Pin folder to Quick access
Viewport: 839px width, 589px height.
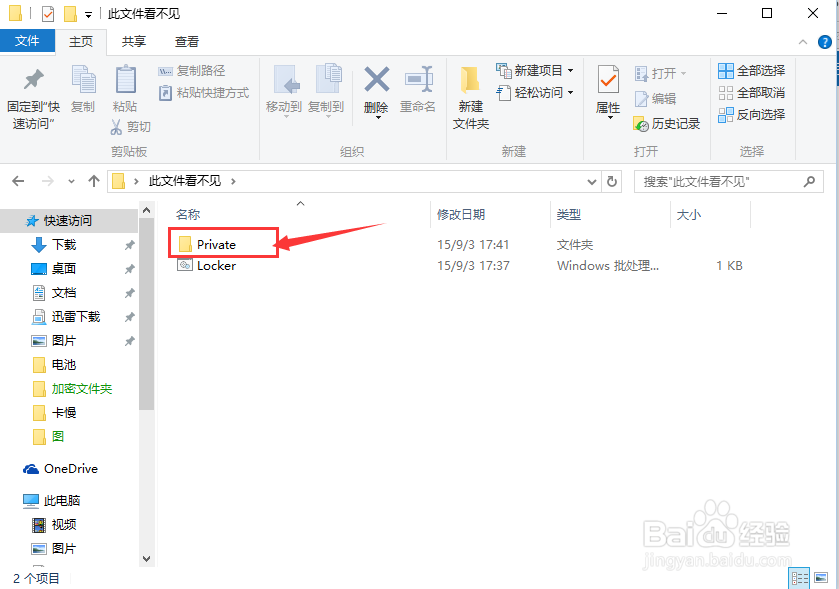point(33,100)
